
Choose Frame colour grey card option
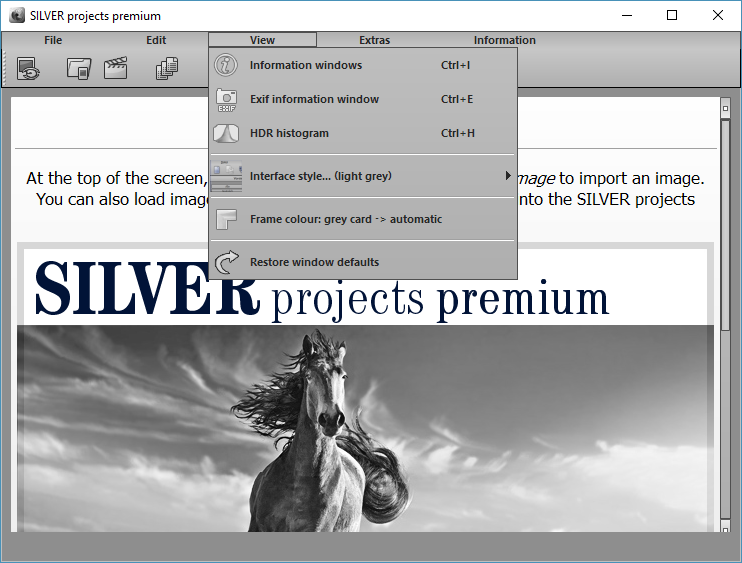pyautogui.click(x=363, y=220)
